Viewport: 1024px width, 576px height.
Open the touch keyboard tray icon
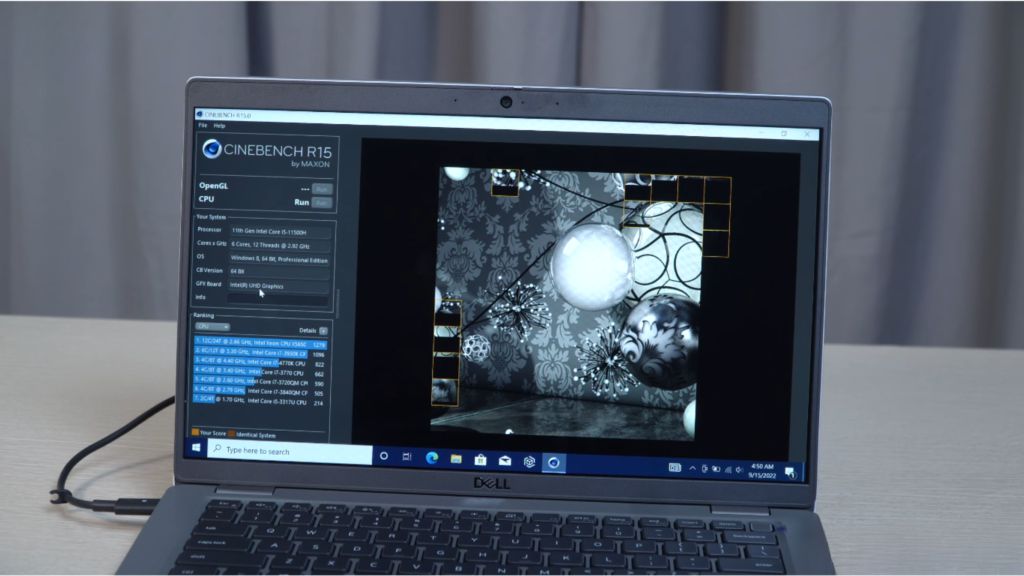tap(675, 468)
